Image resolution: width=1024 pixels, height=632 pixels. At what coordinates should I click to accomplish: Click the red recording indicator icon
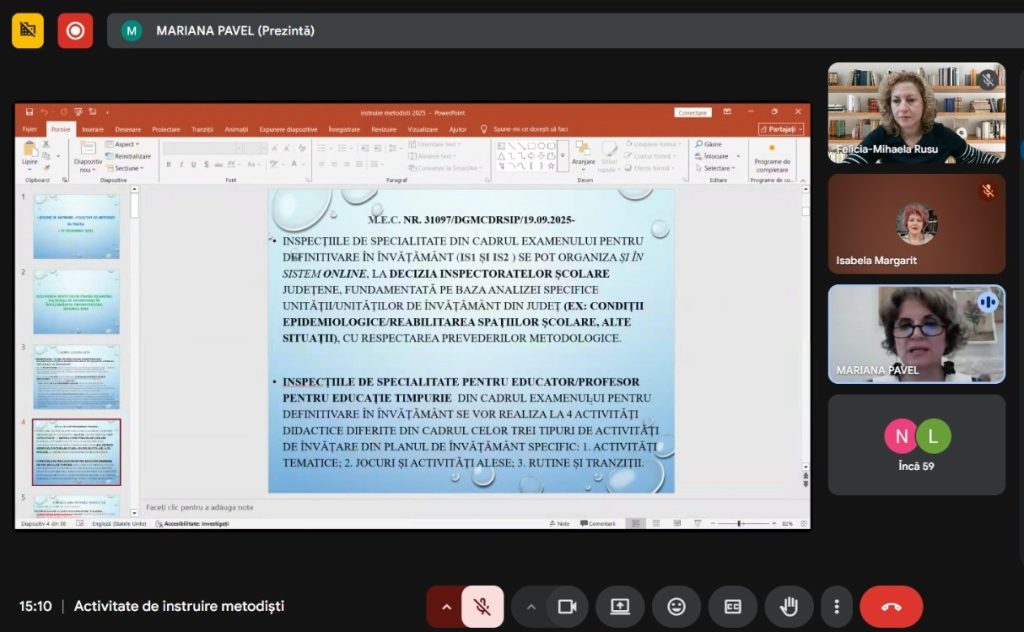click(x=75, y=30)
